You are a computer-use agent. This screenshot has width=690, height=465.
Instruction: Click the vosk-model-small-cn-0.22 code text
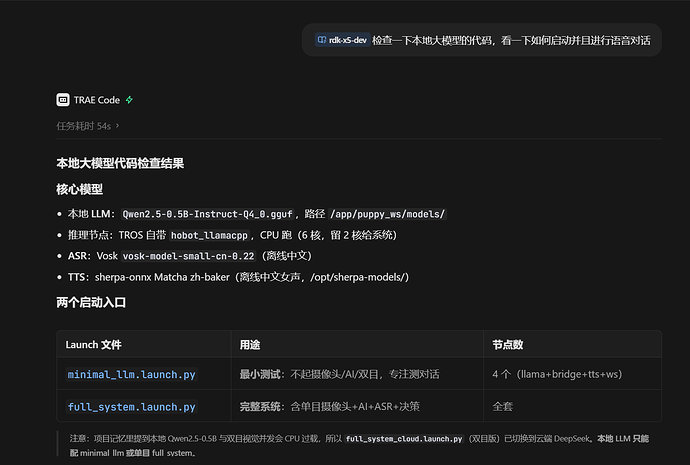click(188, 256)
